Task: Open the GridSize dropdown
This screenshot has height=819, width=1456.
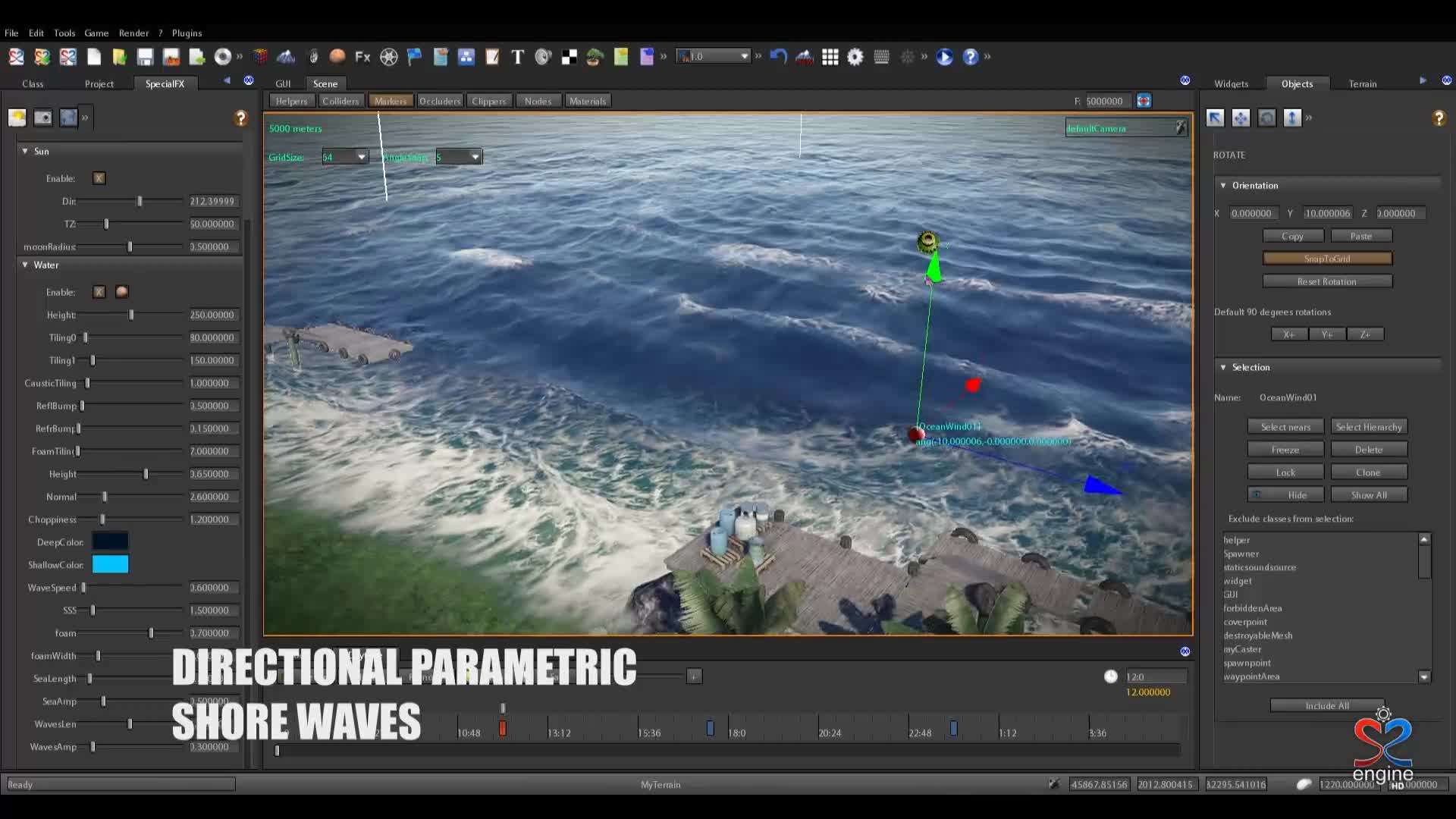Action: 361,157
